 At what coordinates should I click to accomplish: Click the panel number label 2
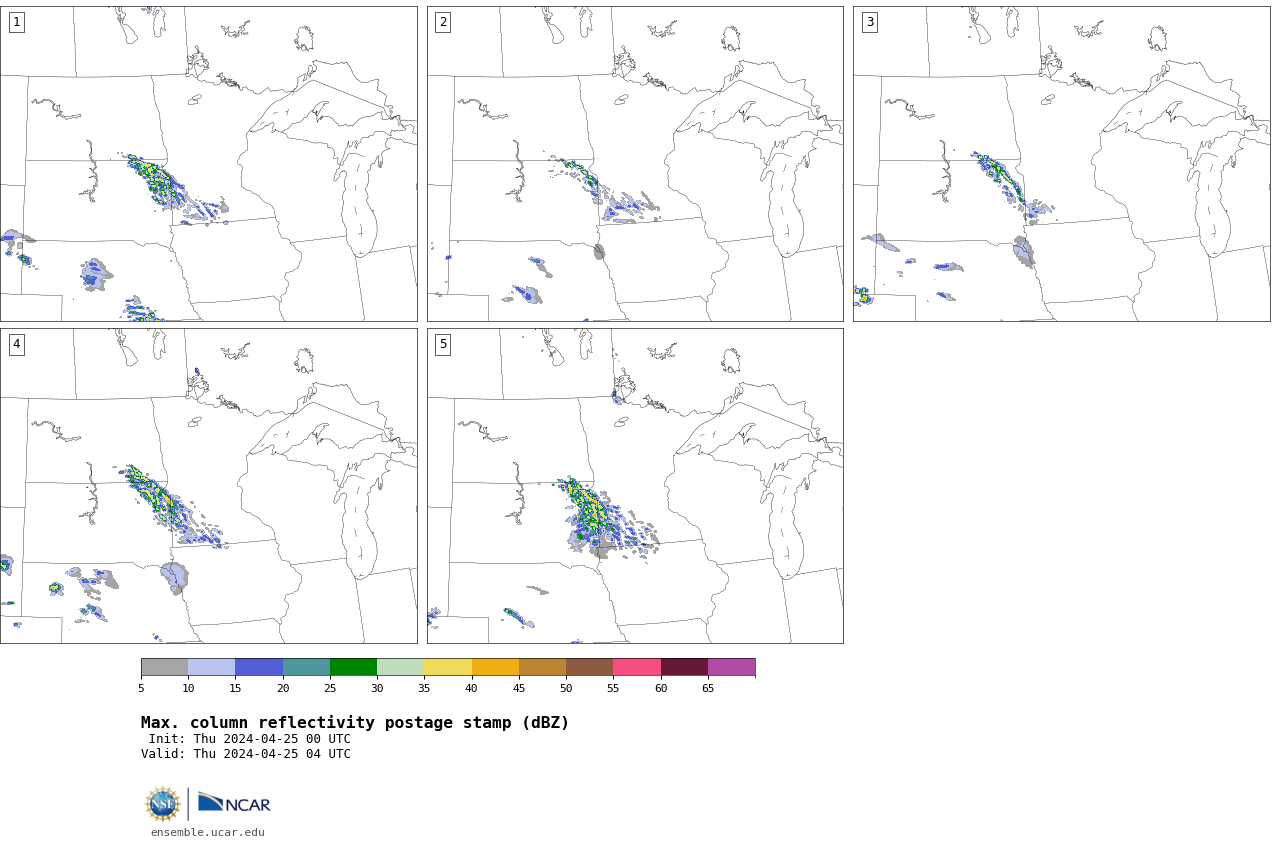pyautogui.click(x=443, y=22)
